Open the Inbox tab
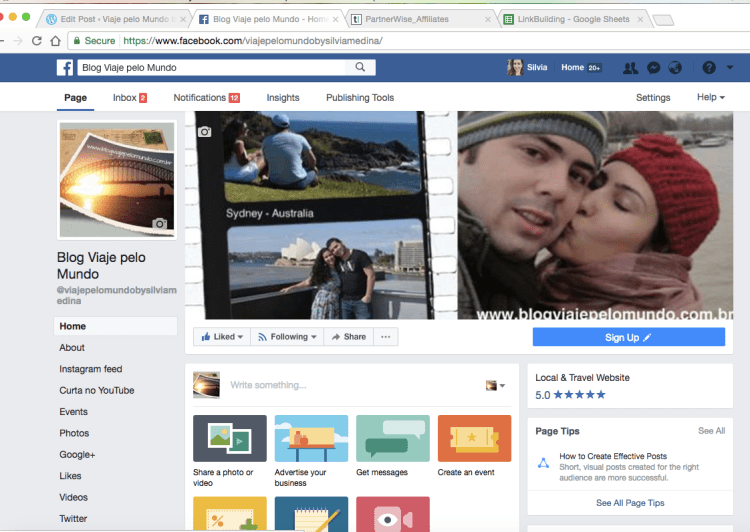This screenshot has height=532, width=750. tap(130, 98)
